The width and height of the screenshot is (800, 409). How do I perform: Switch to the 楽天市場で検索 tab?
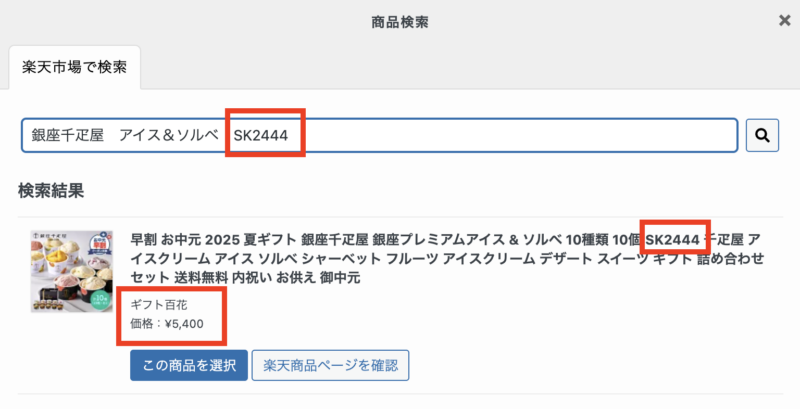(74, 67)
